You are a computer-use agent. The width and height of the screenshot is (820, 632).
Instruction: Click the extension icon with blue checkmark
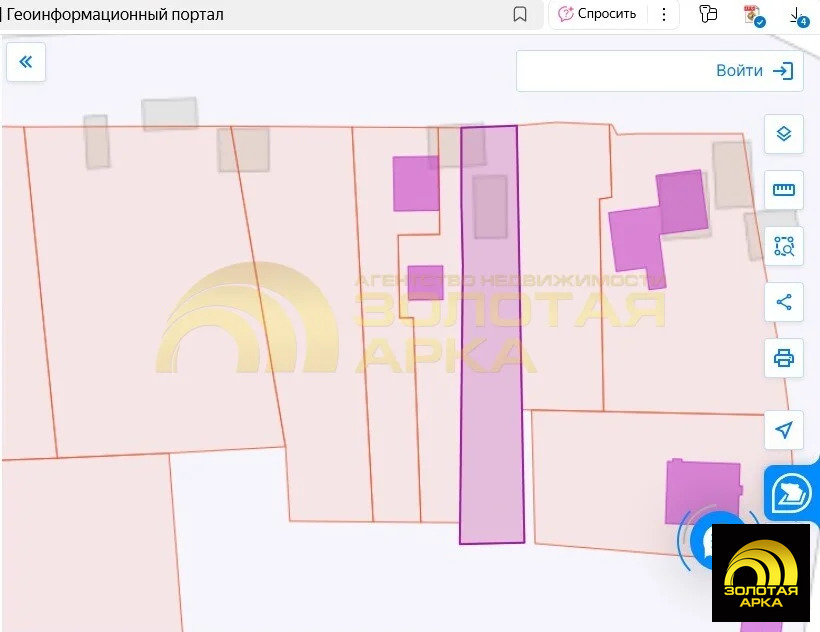752,14
